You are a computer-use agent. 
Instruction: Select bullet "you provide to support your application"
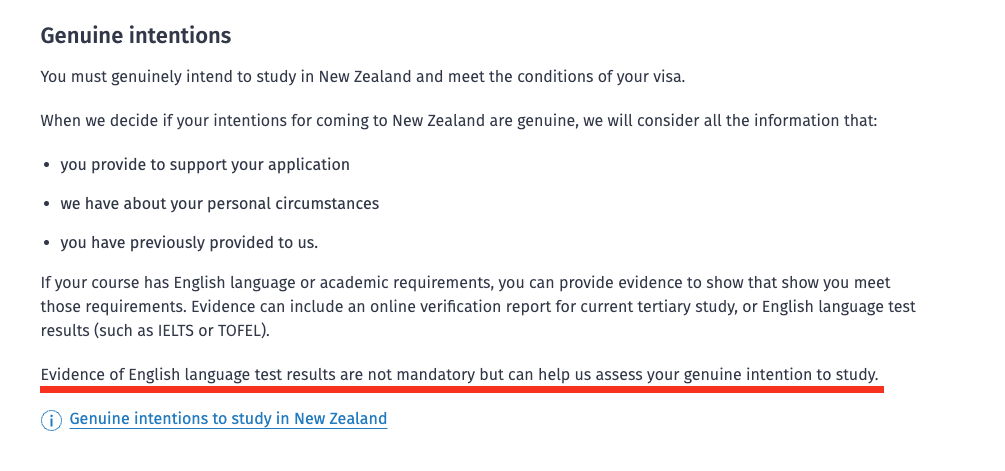pyautogui.click(x=205, y=165)
